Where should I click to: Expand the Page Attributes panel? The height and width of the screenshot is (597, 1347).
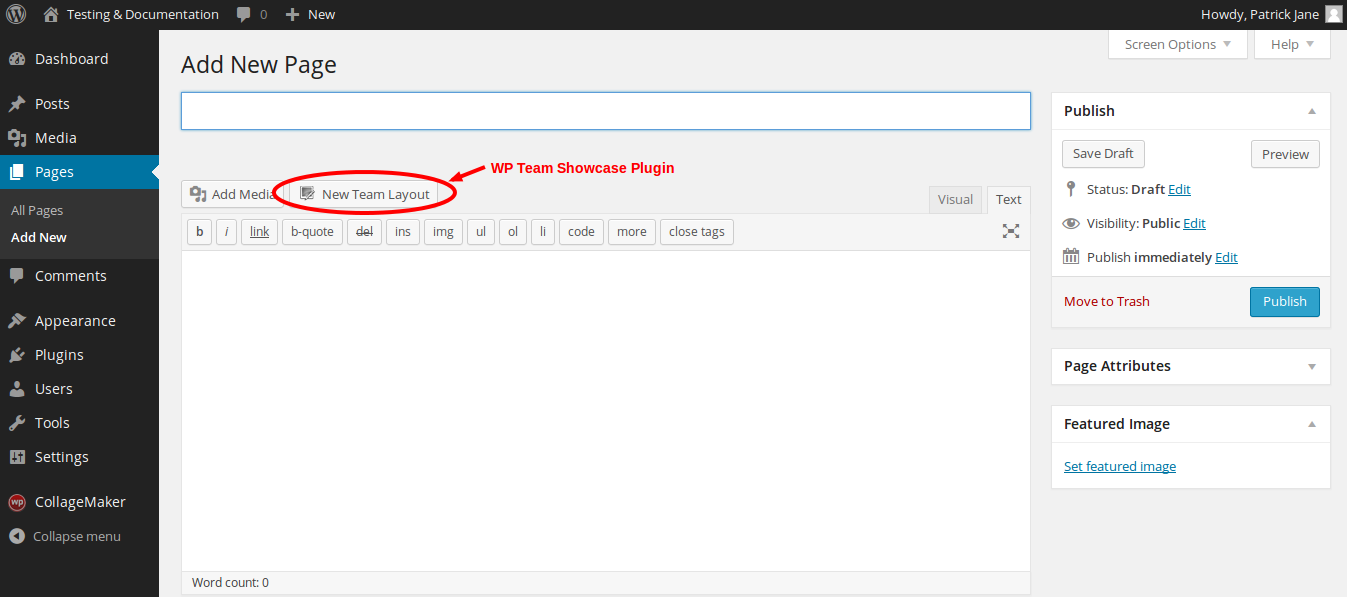[x=1312, y=366]
